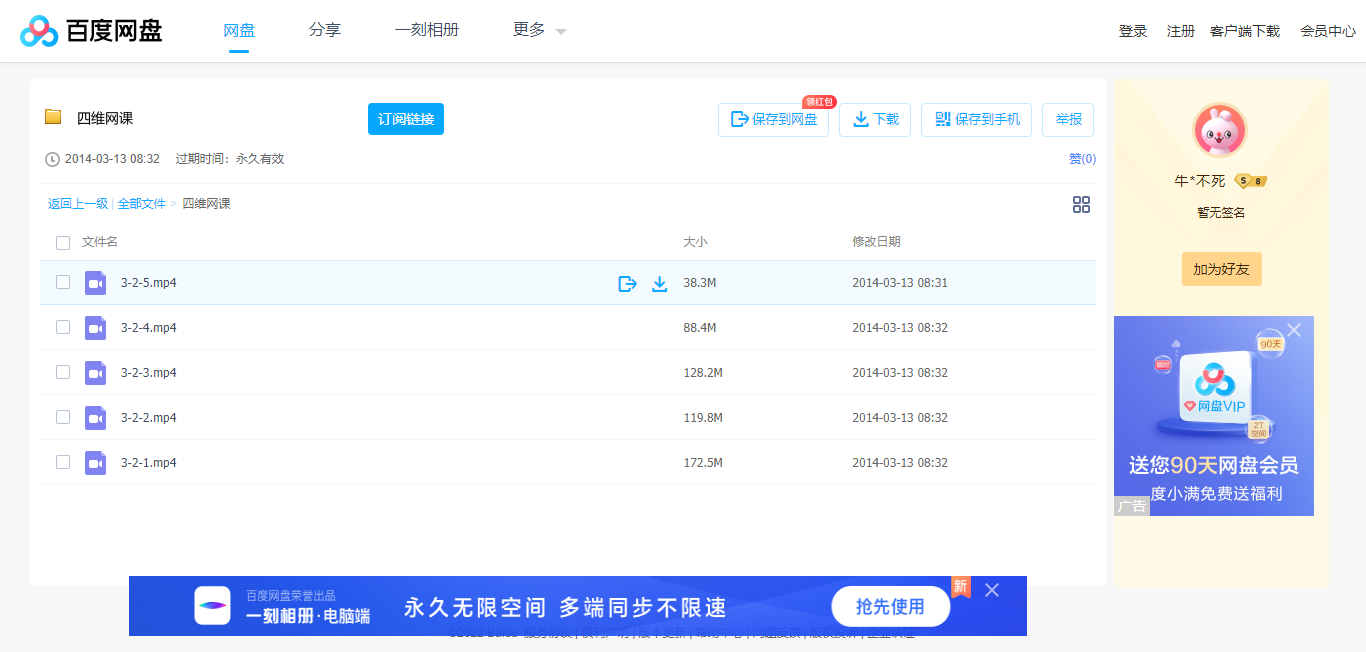Select the checkbox for 3-2-3.mp4
The image size is (1366, 652).
(63, 372)
